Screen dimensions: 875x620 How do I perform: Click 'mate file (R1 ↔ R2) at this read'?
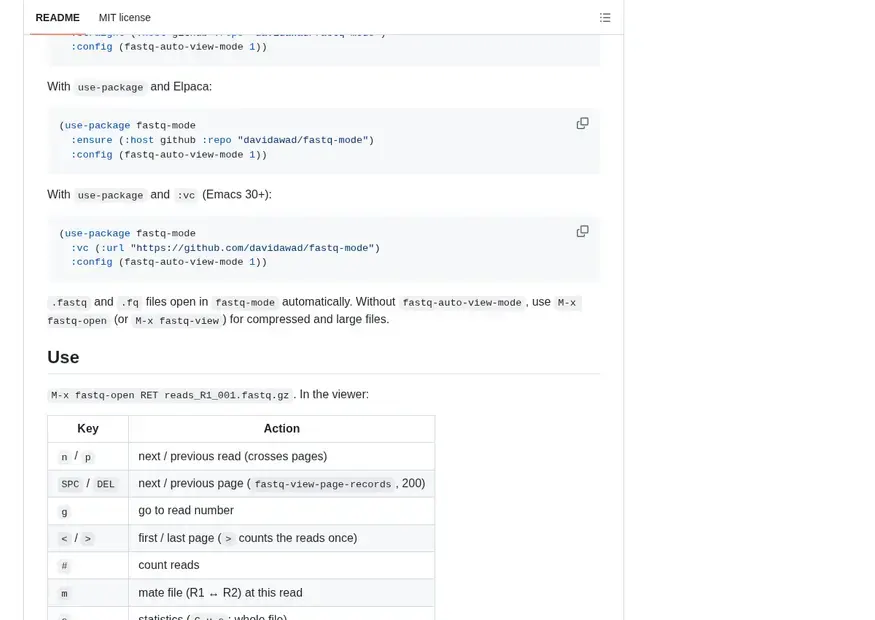tap(220, 593)
